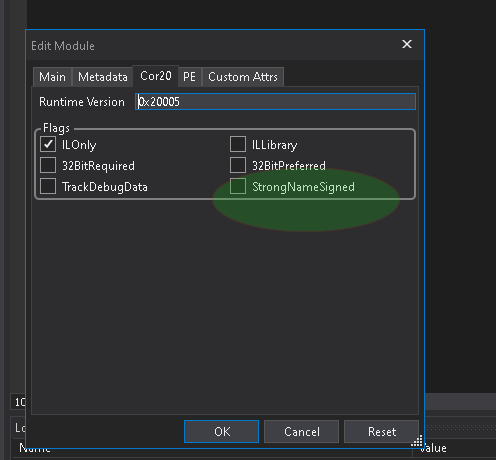Click the Cancel button
The width and height of the screenshot is (496, 460).
(302, 432)
